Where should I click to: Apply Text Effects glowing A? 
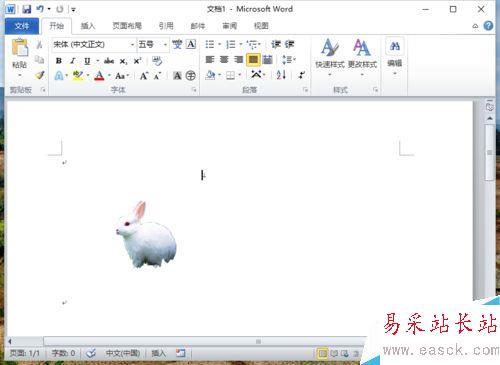[59, 76]
